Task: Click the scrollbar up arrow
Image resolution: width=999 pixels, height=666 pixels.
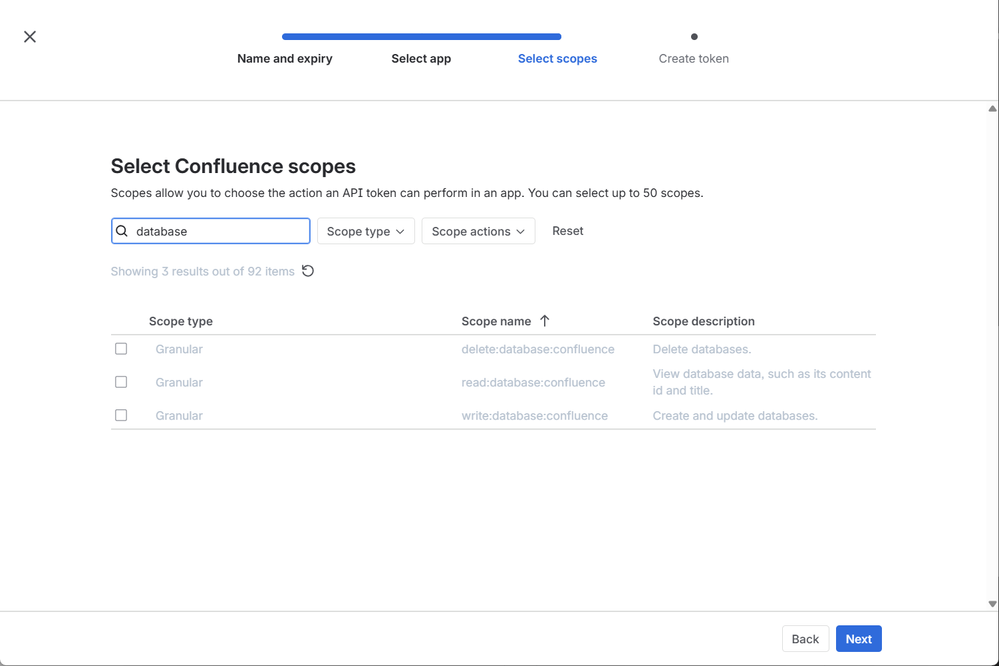Action: (992, 109)
